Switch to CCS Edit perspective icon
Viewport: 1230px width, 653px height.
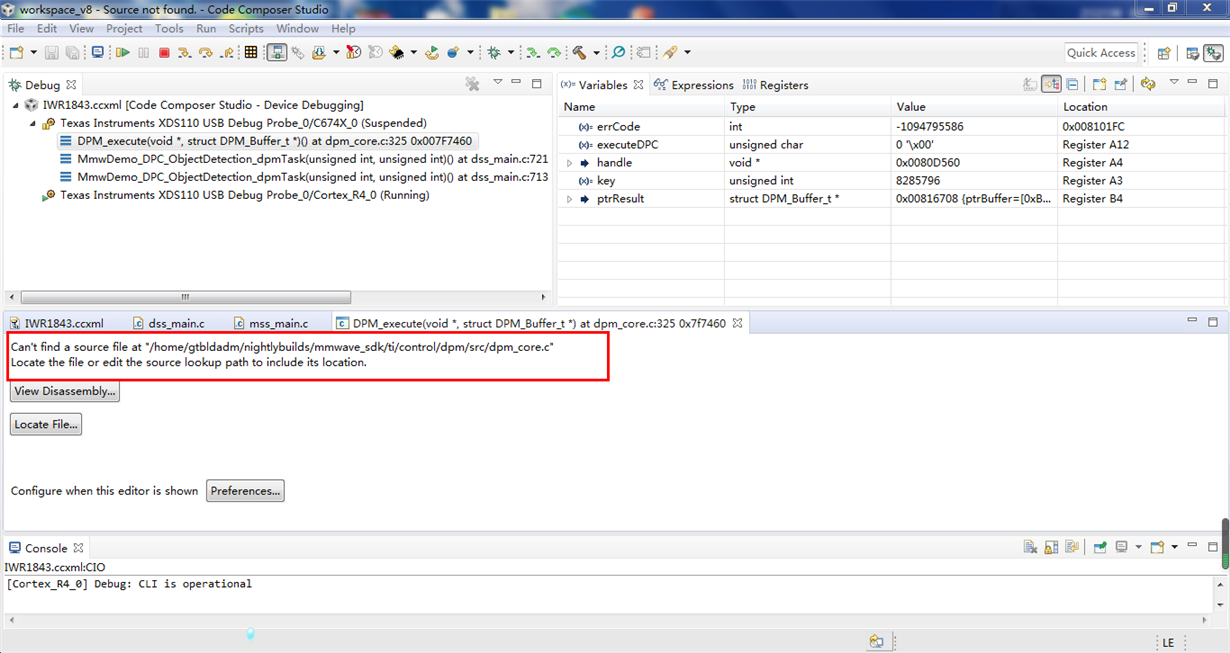[x=1193, y=53]
